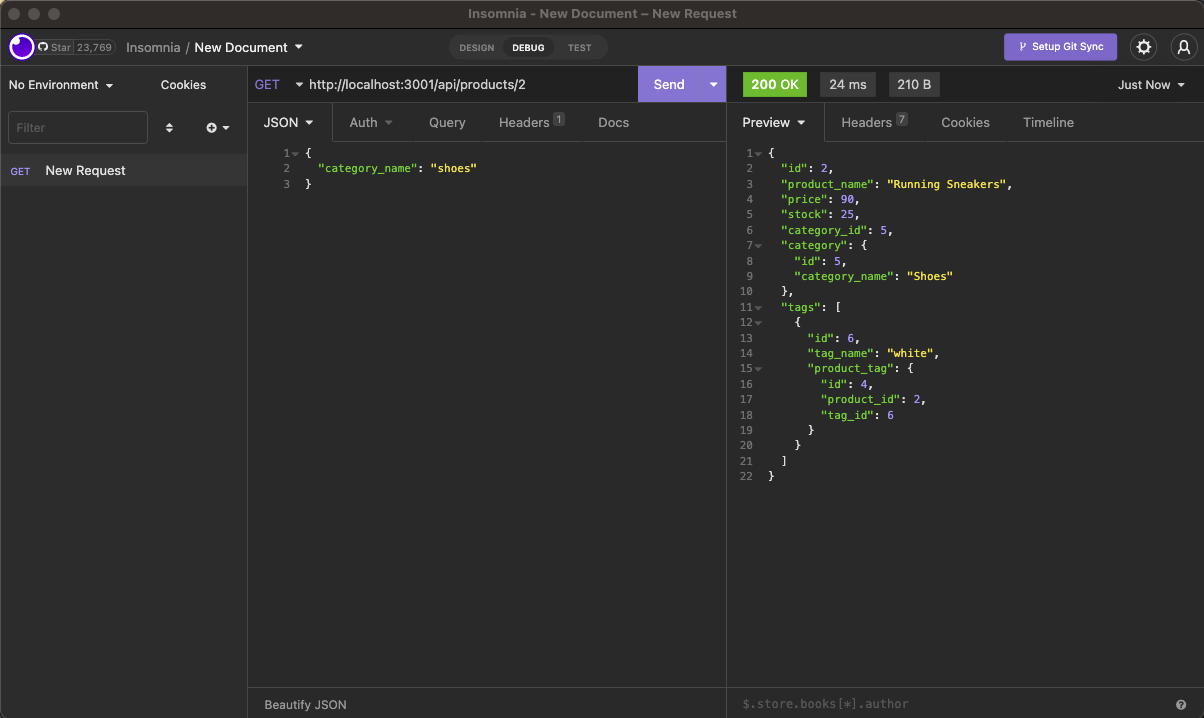Open Send options via its dropdown arrow
This screenshot has height=718, width=1204.
[x=711, y=84]
